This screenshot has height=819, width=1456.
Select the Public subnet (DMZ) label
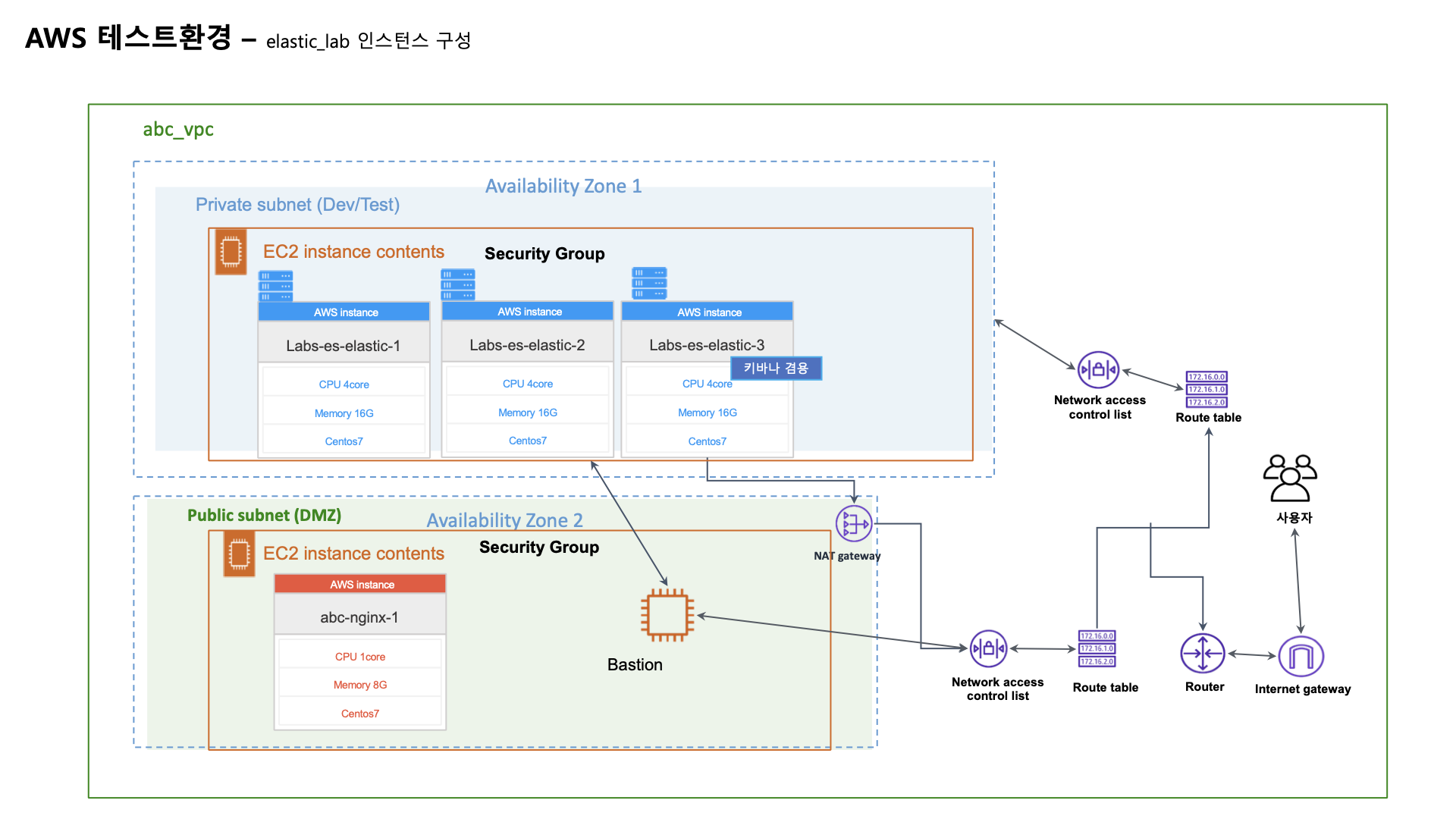click(264, 516)
